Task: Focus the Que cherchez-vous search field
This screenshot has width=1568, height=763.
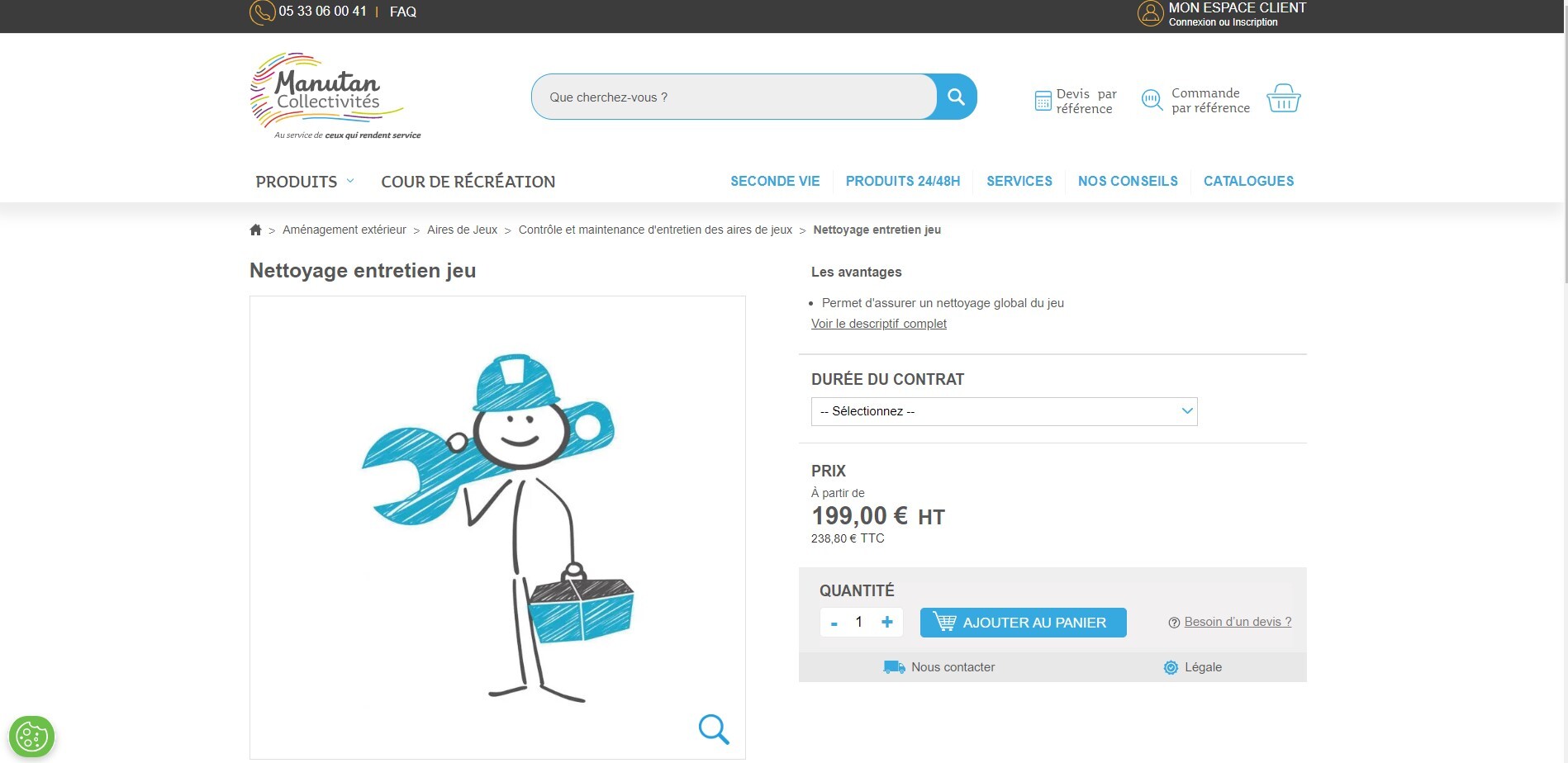Action: coord(735,97)
